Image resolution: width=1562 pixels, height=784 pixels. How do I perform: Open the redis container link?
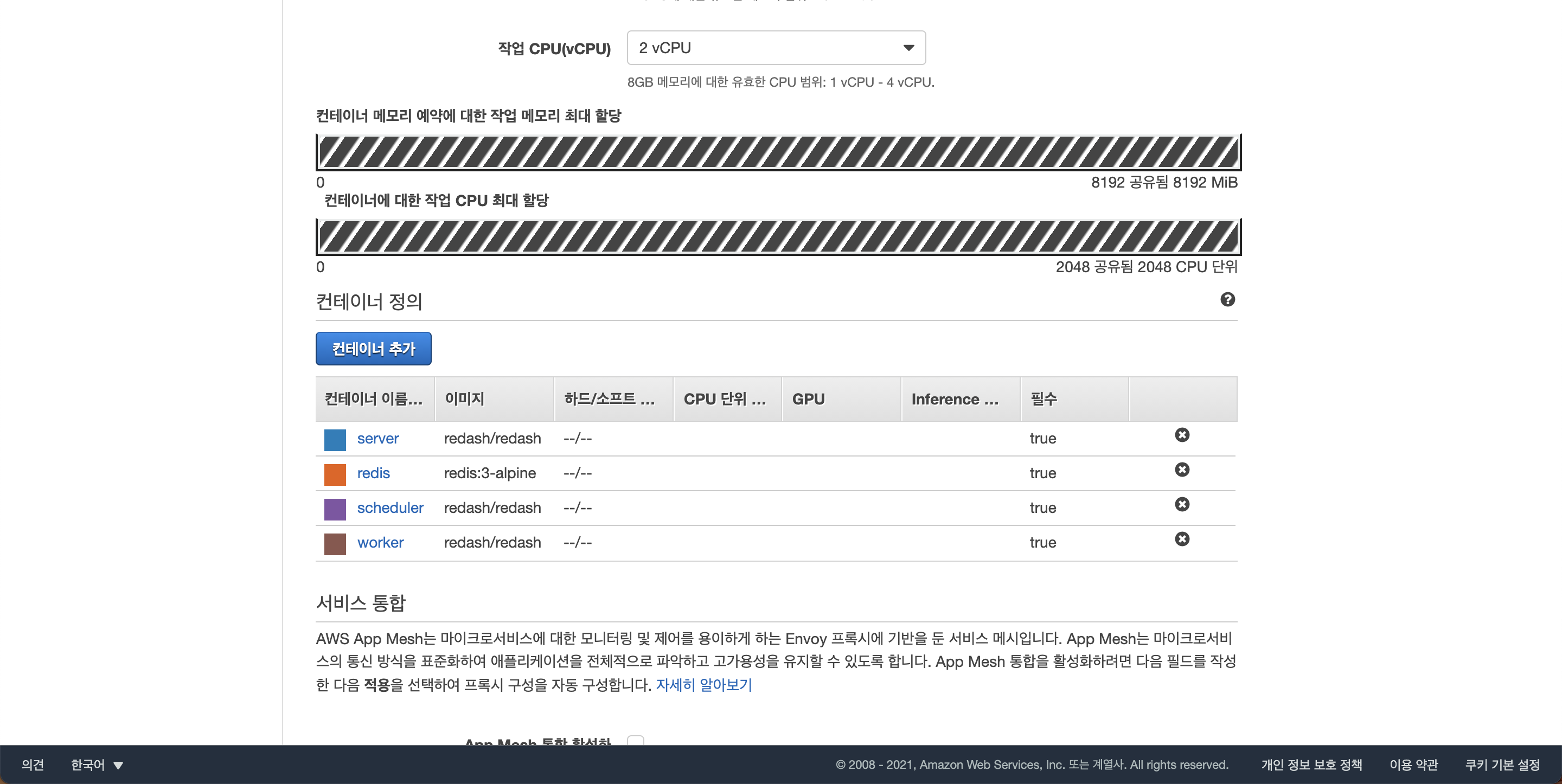pos(373,473)
